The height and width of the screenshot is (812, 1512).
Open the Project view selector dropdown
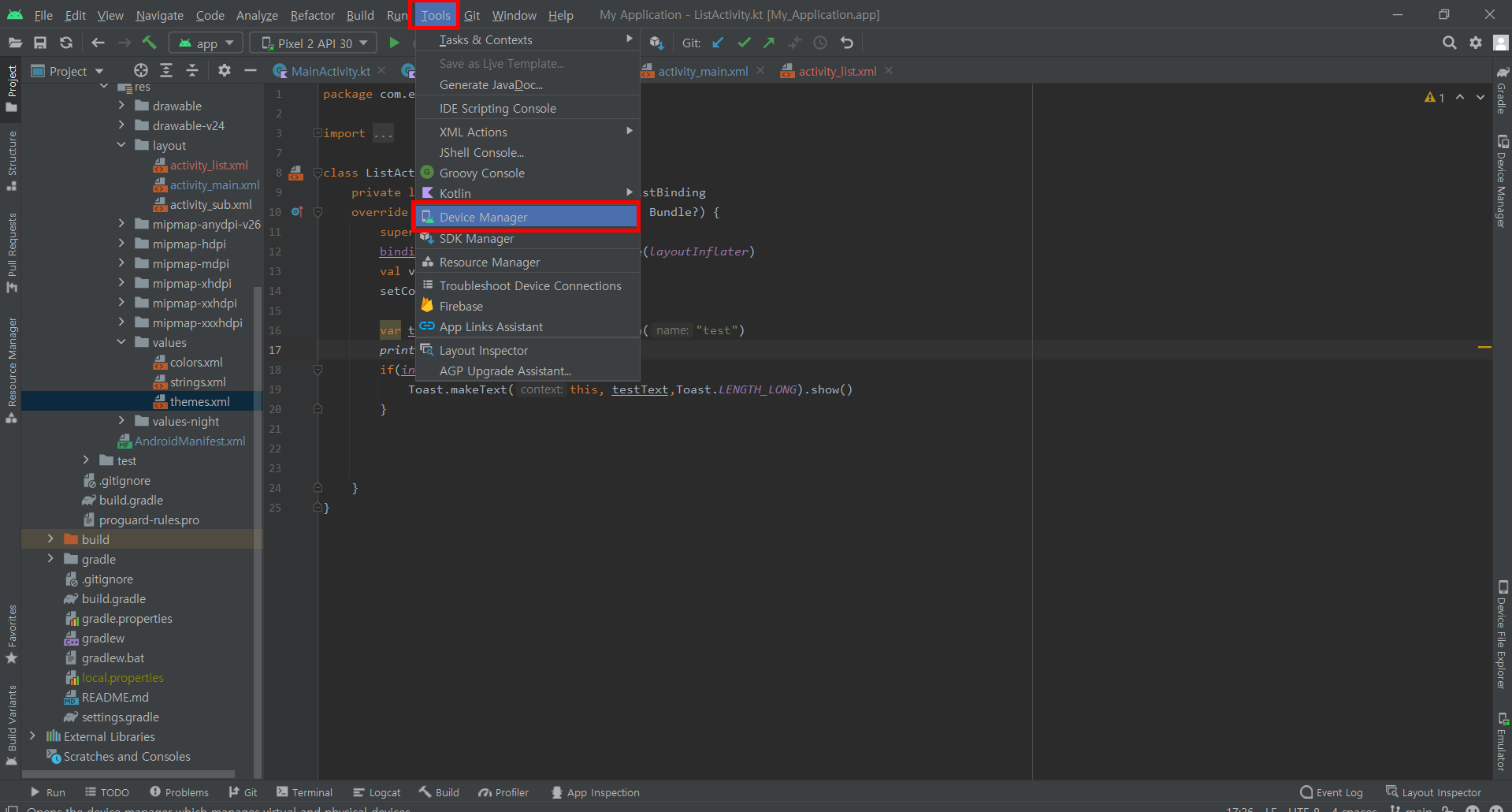(x=68, y=71)
